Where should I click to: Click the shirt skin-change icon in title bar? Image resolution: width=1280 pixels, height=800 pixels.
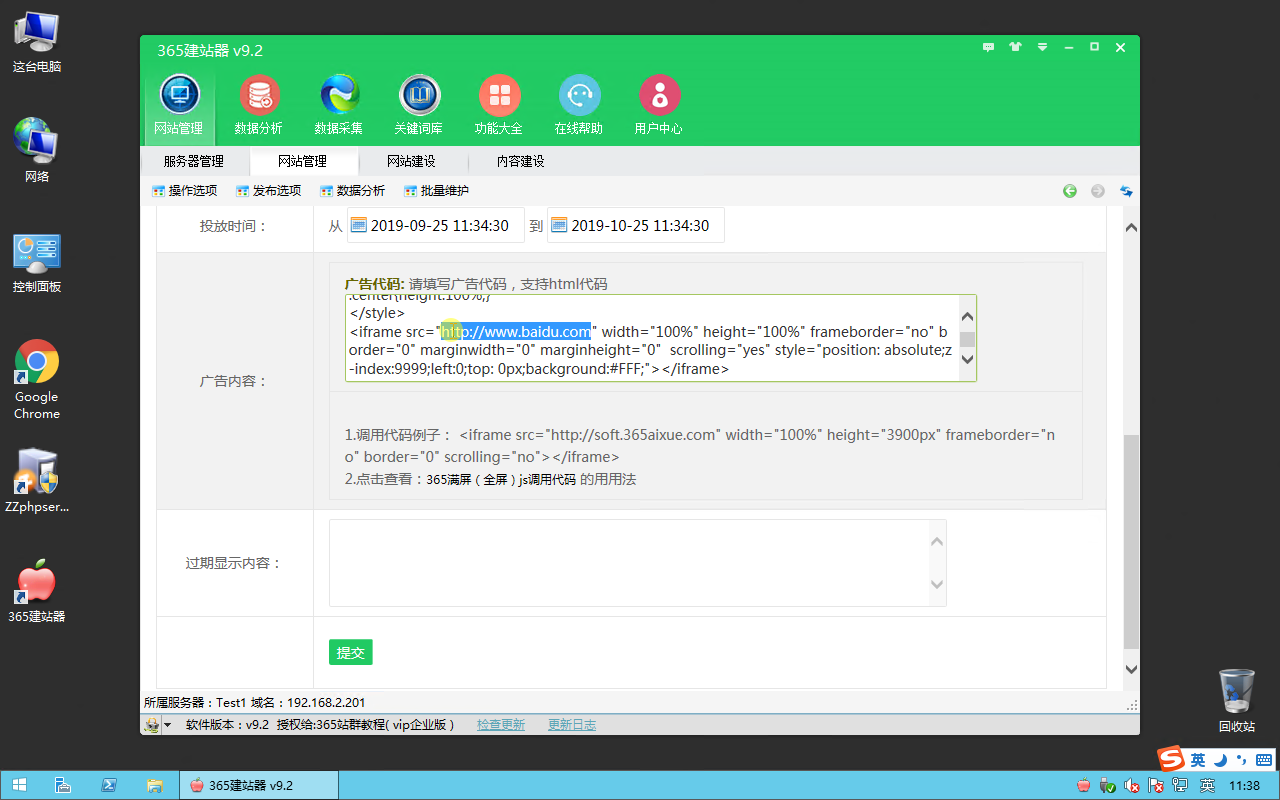(x=1016, y=47)
